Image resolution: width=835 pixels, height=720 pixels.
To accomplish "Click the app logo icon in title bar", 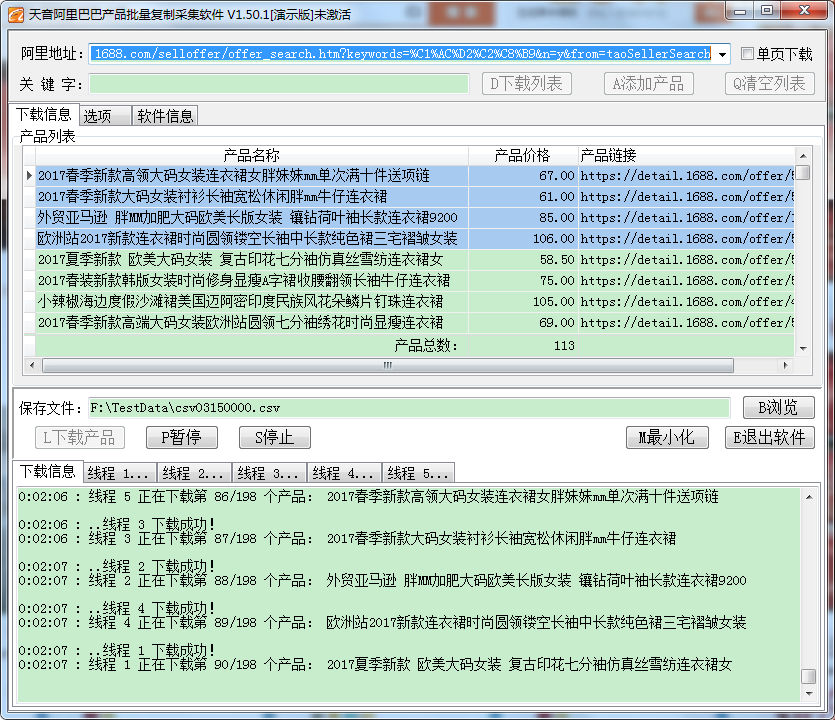I will point(16,14).
